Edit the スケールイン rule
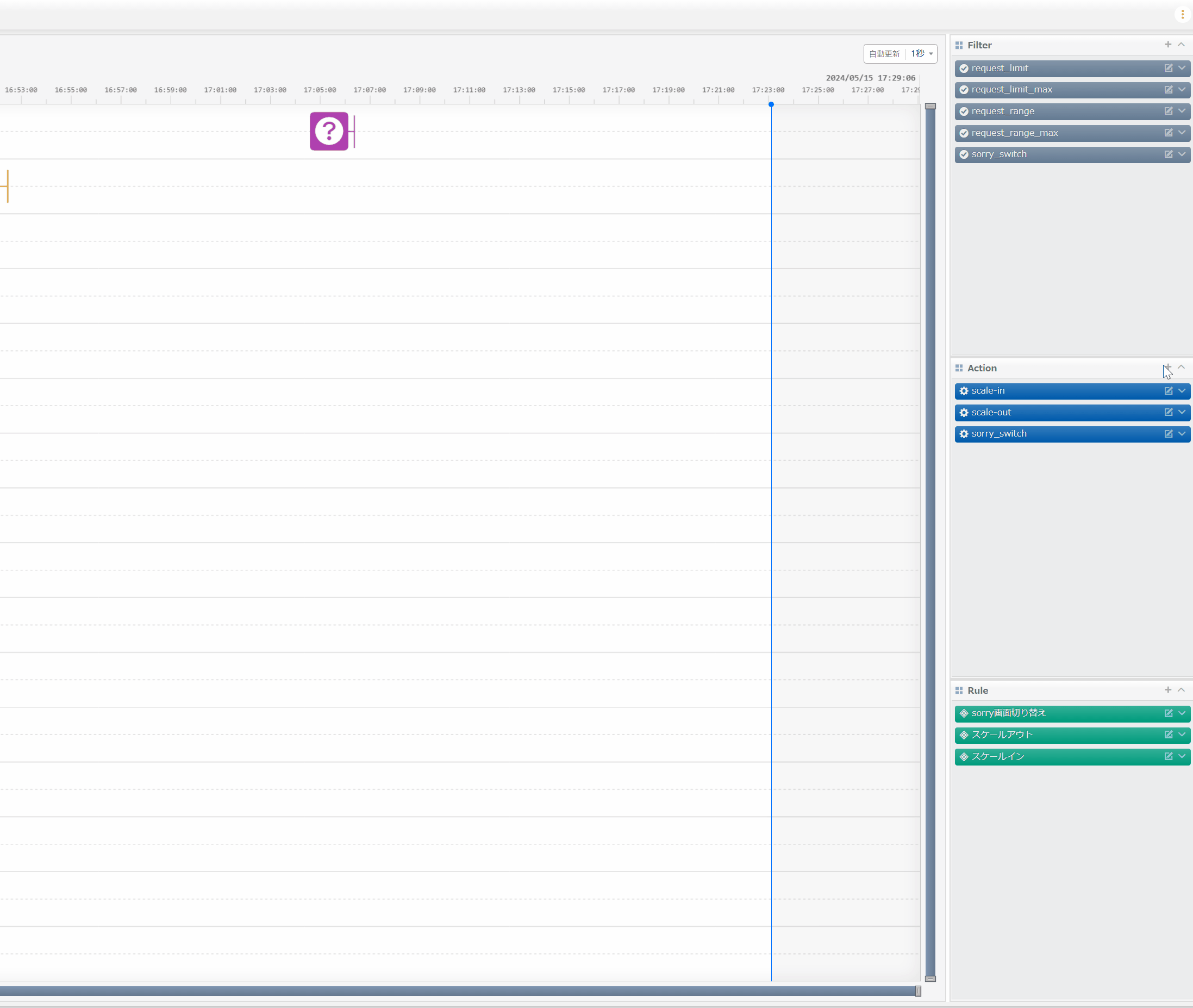The image size is (1193, 1008). coord(1169,757)
